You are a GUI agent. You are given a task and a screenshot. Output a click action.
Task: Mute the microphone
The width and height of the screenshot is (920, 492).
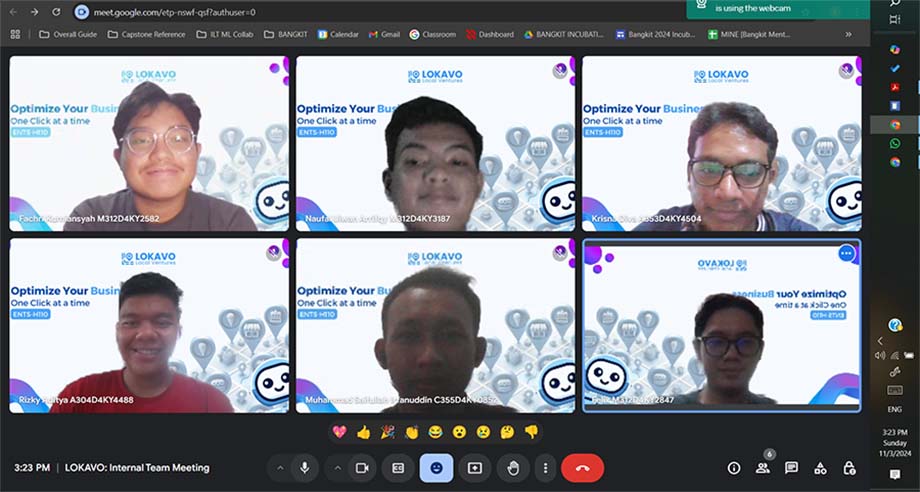click(304, 468)
